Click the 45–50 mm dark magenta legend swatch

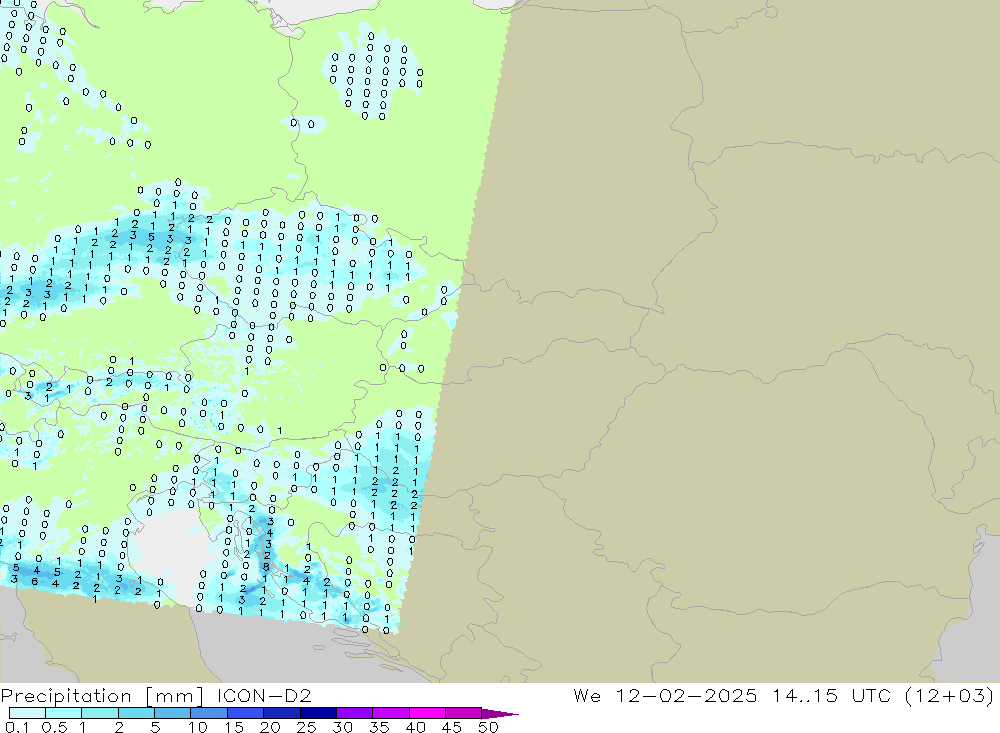tap(463, 713)
